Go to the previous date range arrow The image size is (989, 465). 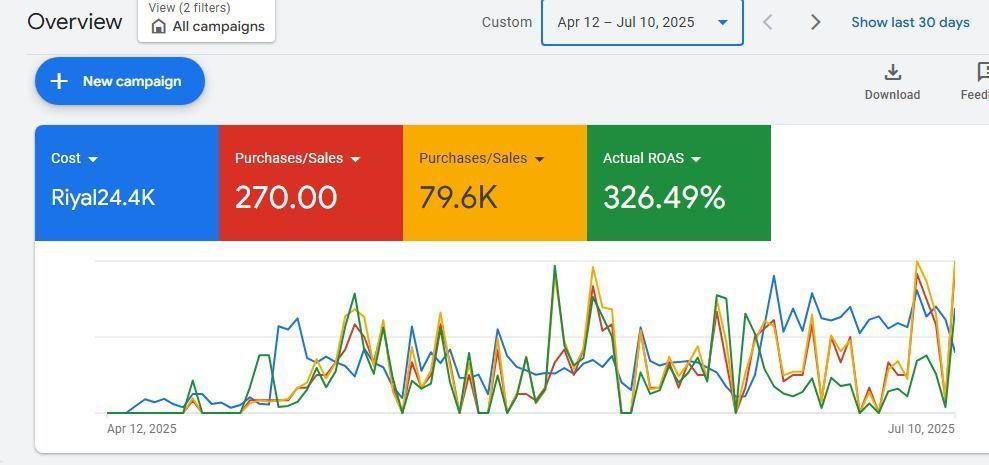click(x=767, y=22)
